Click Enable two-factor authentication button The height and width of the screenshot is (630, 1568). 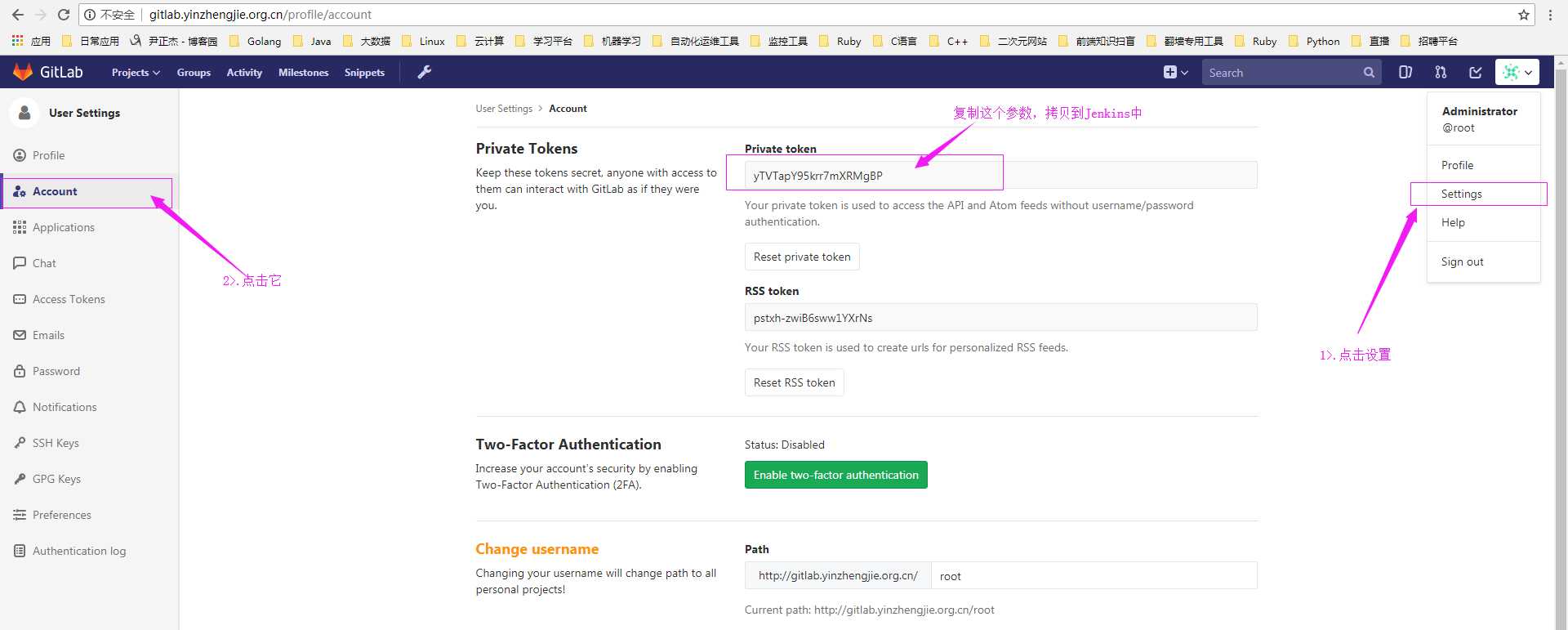point(835,475)
